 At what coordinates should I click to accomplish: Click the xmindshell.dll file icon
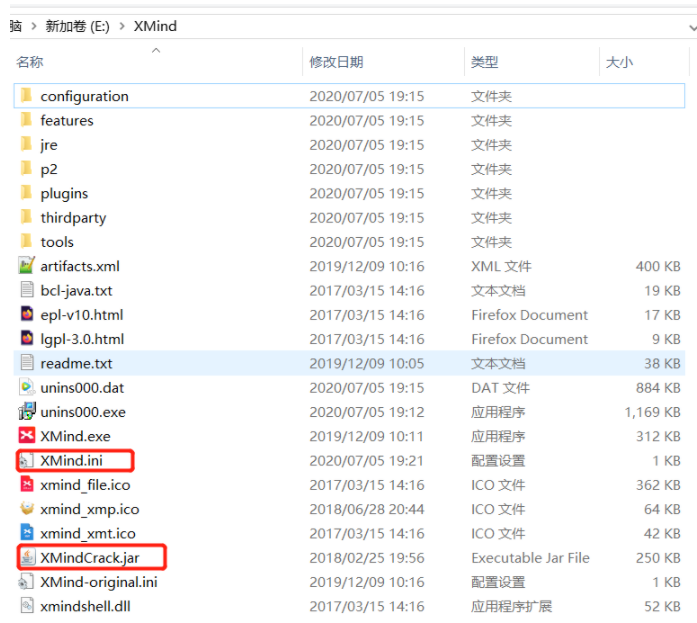pos(27,605)
